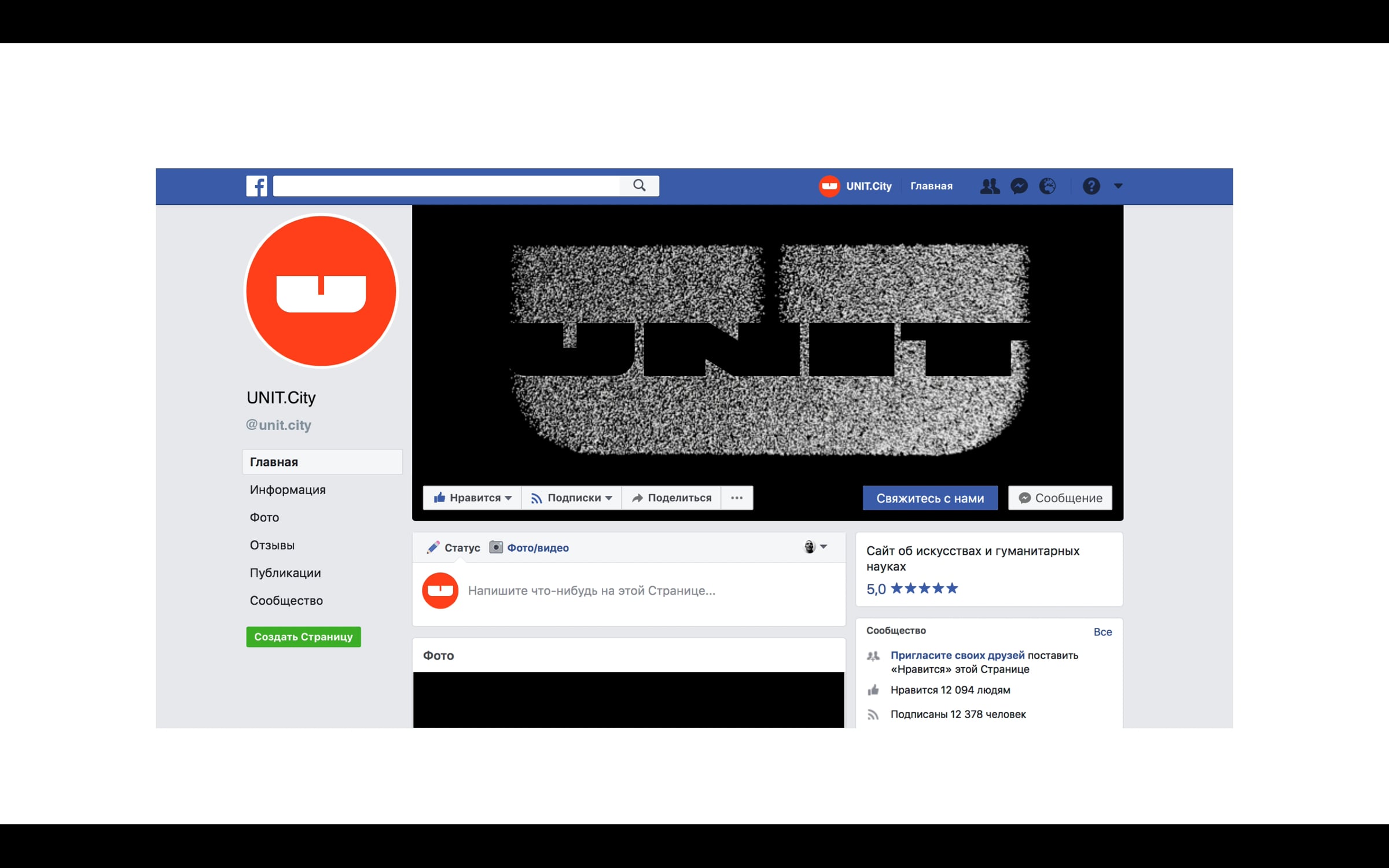Click the Свяжитесь с нами button
The width and height of the screenshot is (1389, 868).
point(929,498)
